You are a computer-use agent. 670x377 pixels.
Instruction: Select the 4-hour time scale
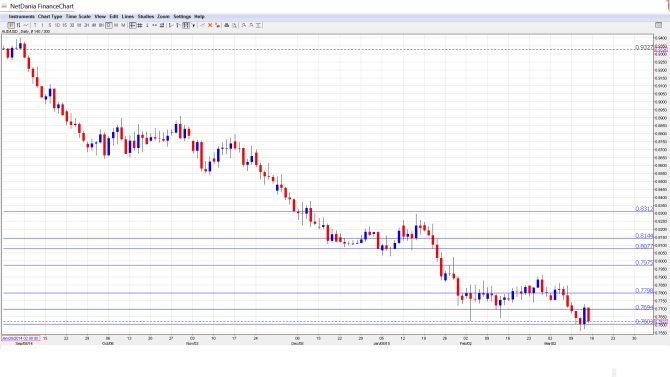94,25
